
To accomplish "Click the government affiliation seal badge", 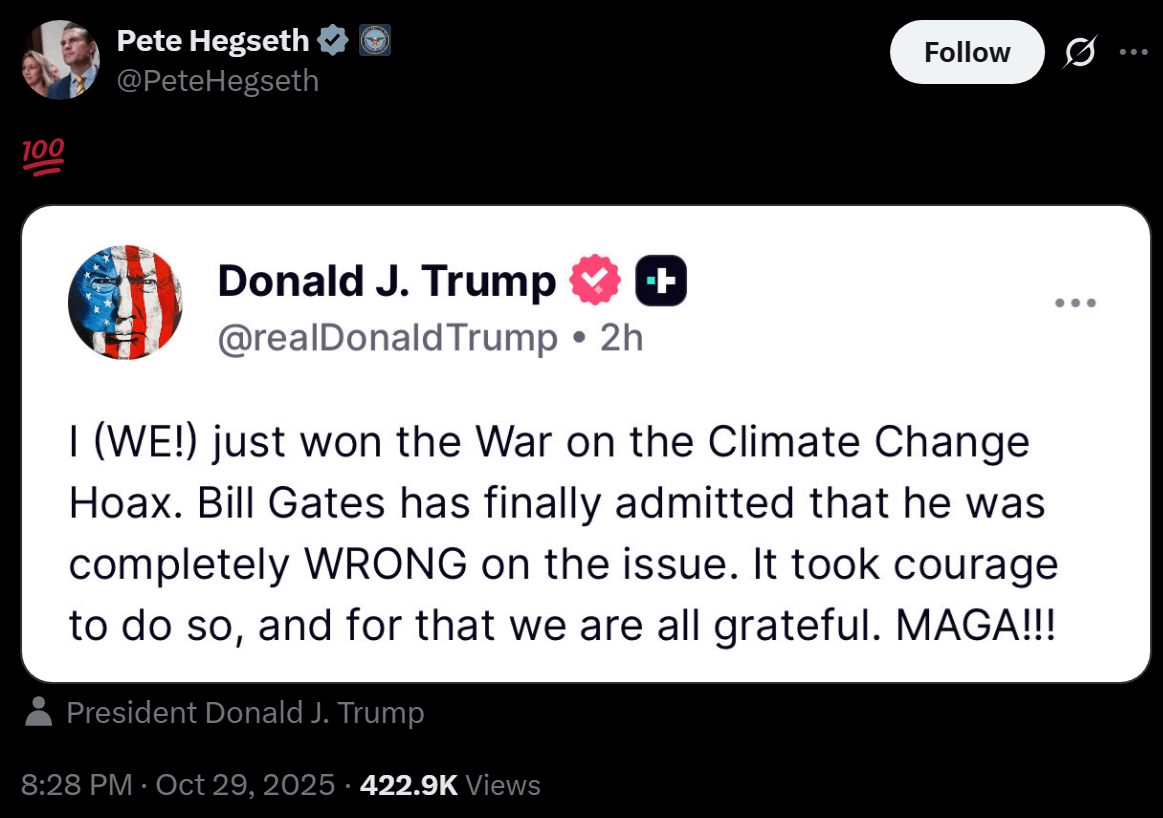I will tap(374, 41).
